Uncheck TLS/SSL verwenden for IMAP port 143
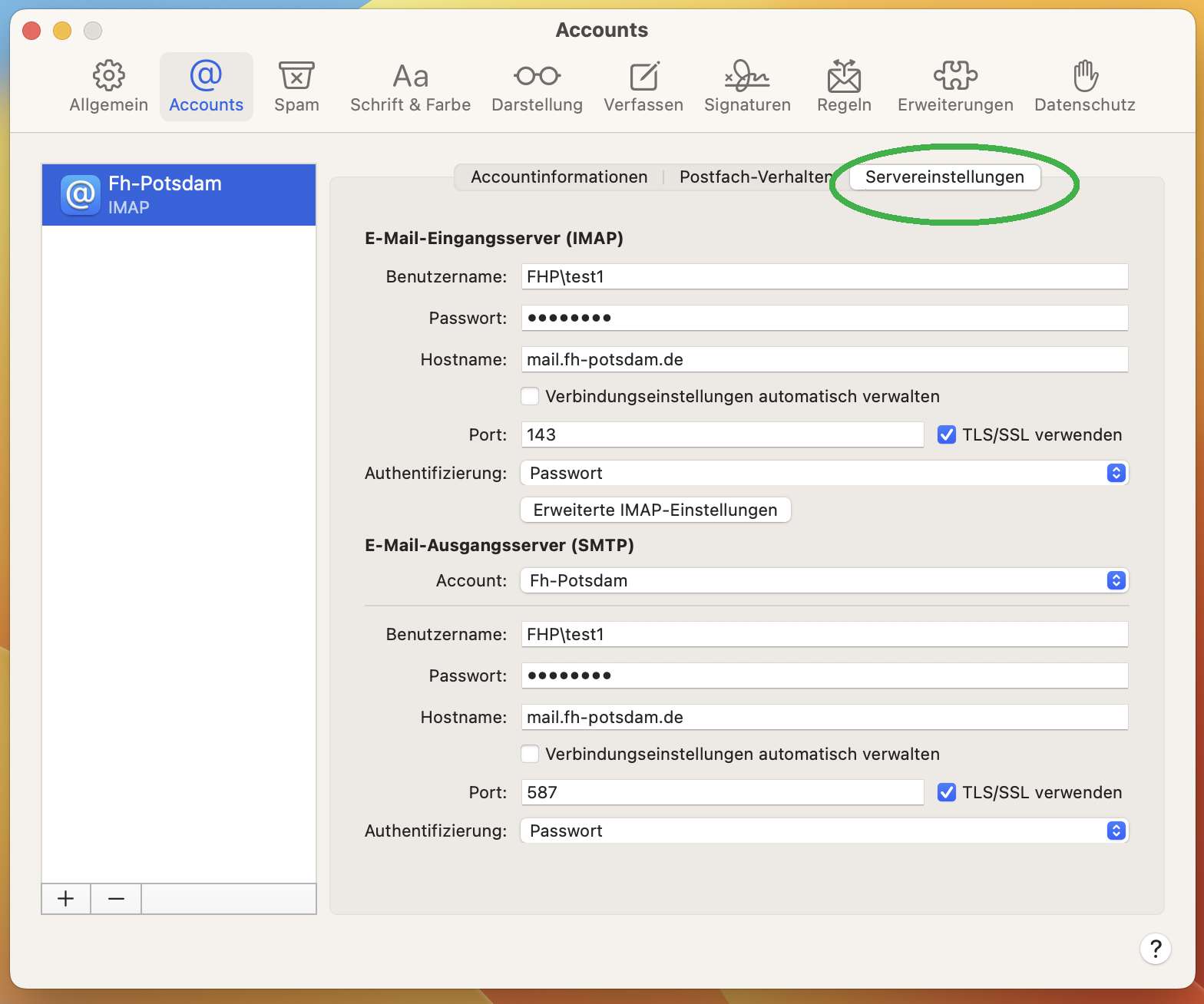 [947, 434]
